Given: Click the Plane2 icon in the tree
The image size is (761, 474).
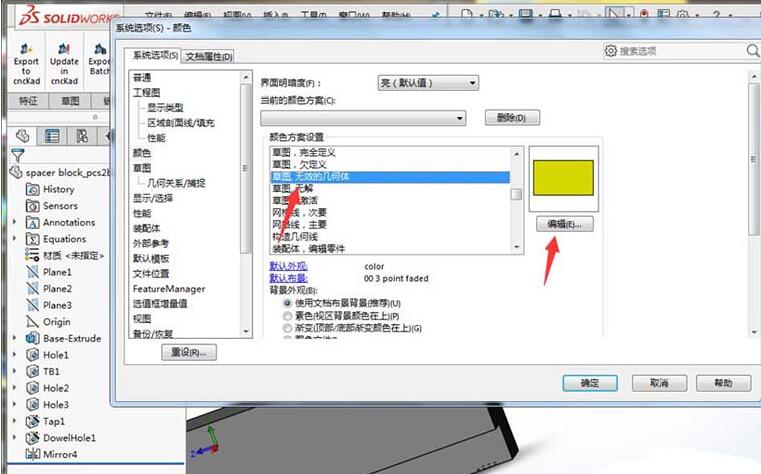Looking at the screenshot, I should 33,288.
